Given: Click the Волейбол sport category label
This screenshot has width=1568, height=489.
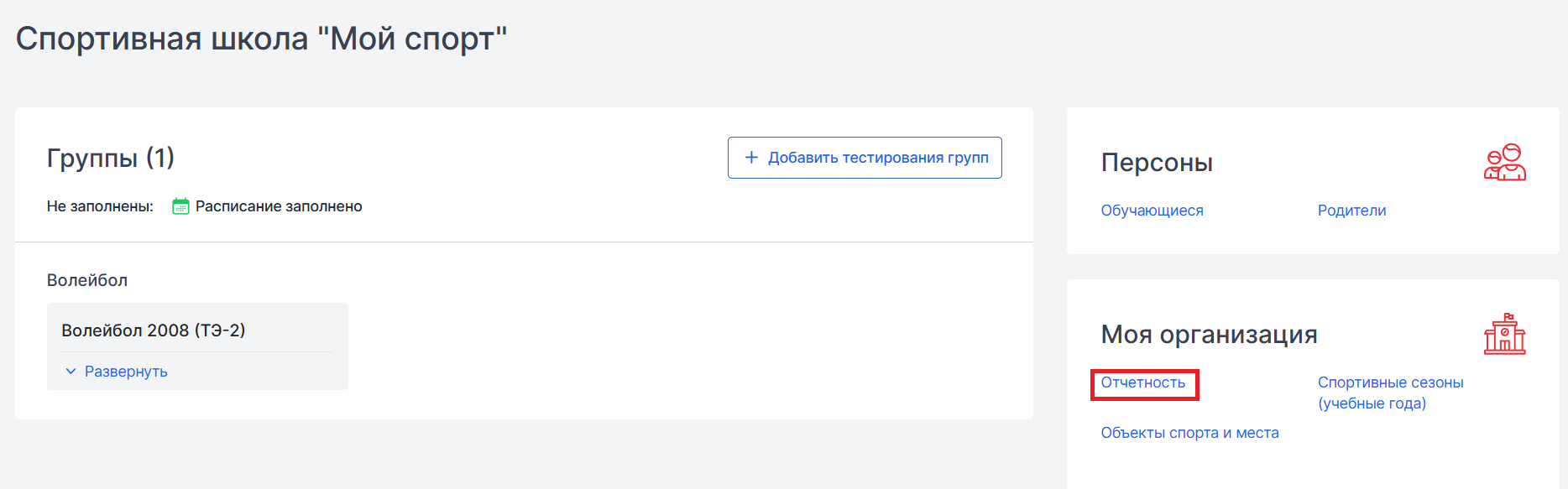Looking at the screenshot, I should tap(87, 280).
